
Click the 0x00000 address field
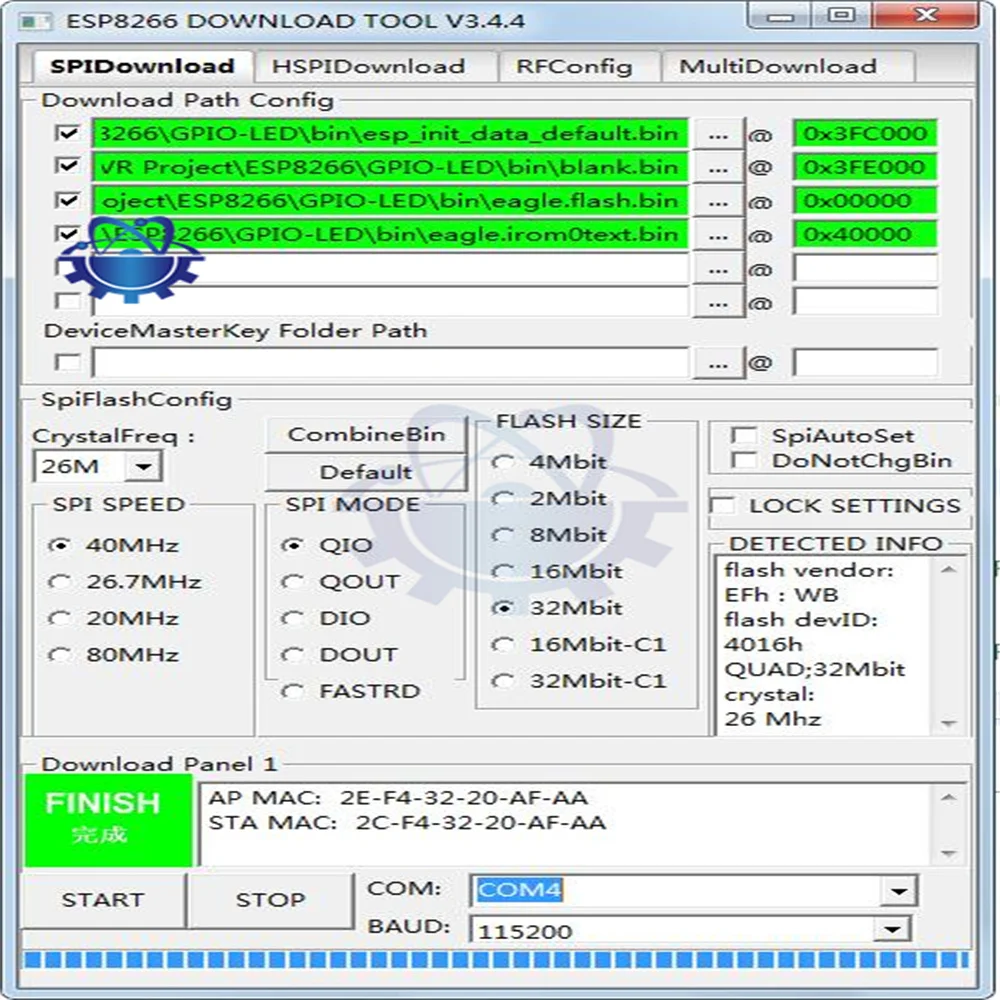(x=865, y=201)
